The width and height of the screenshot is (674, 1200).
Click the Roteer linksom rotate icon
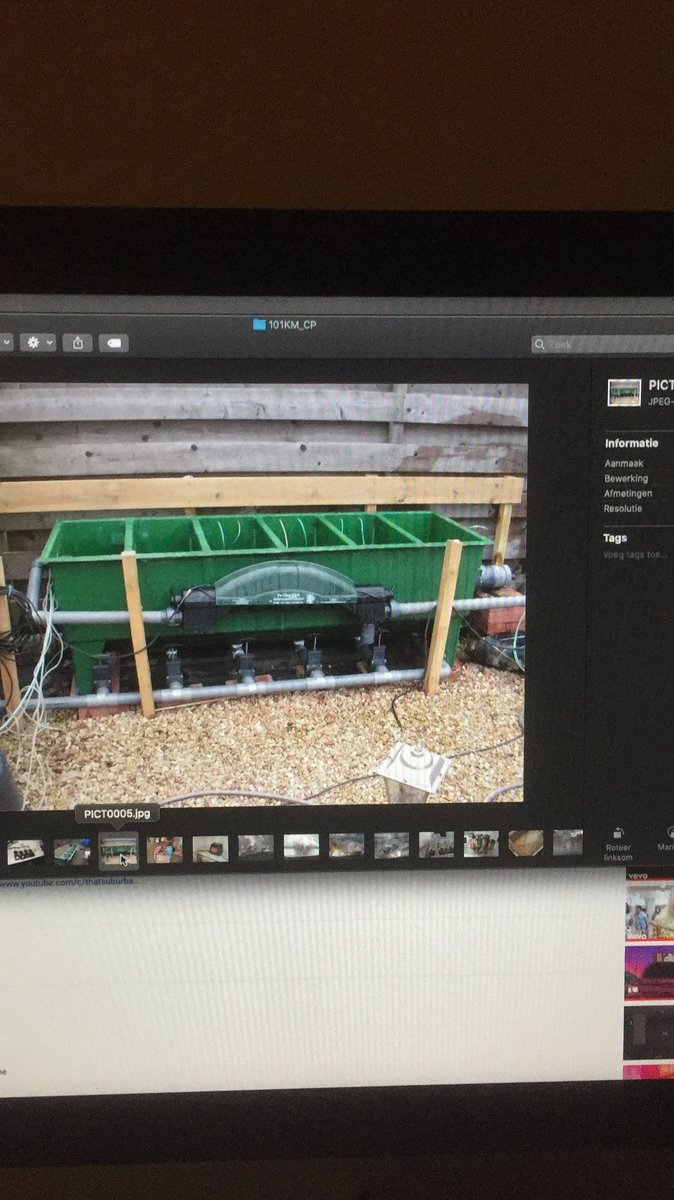(x=618, y=833)
